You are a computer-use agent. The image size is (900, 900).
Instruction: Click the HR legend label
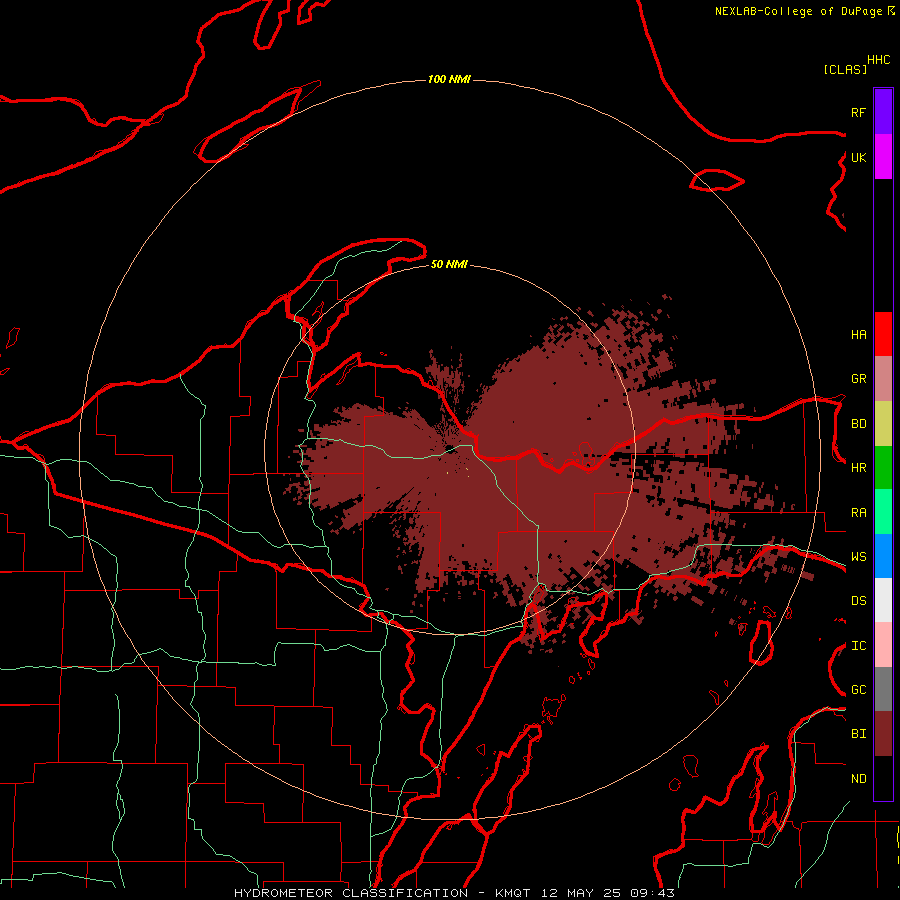(x=859, y=468)
